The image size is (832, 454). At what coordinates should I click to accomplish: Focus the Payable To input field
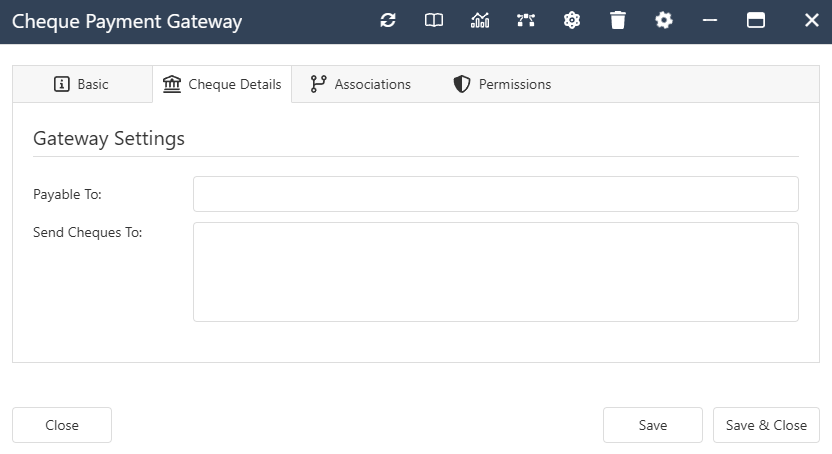click(496, 194)
